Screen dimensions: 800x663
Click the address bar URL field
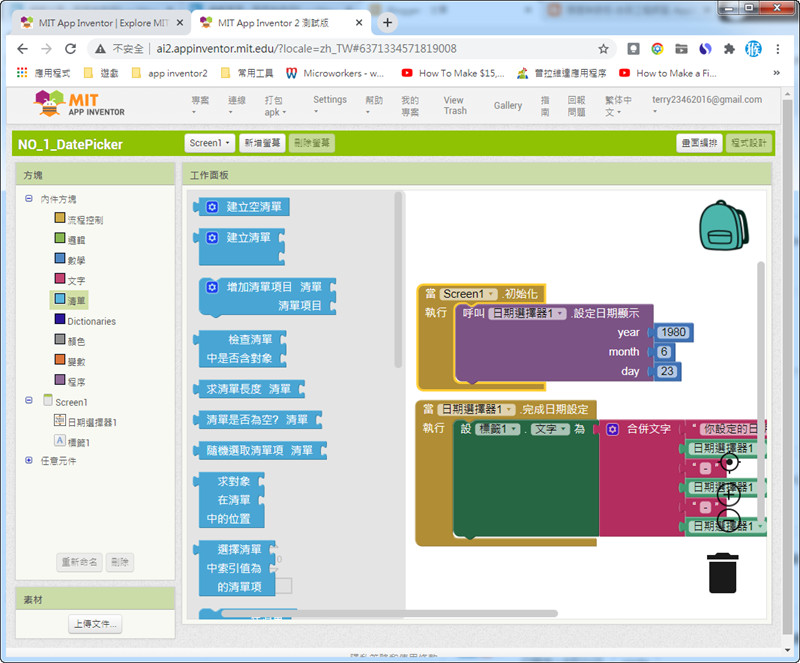[x=352, y=48]
